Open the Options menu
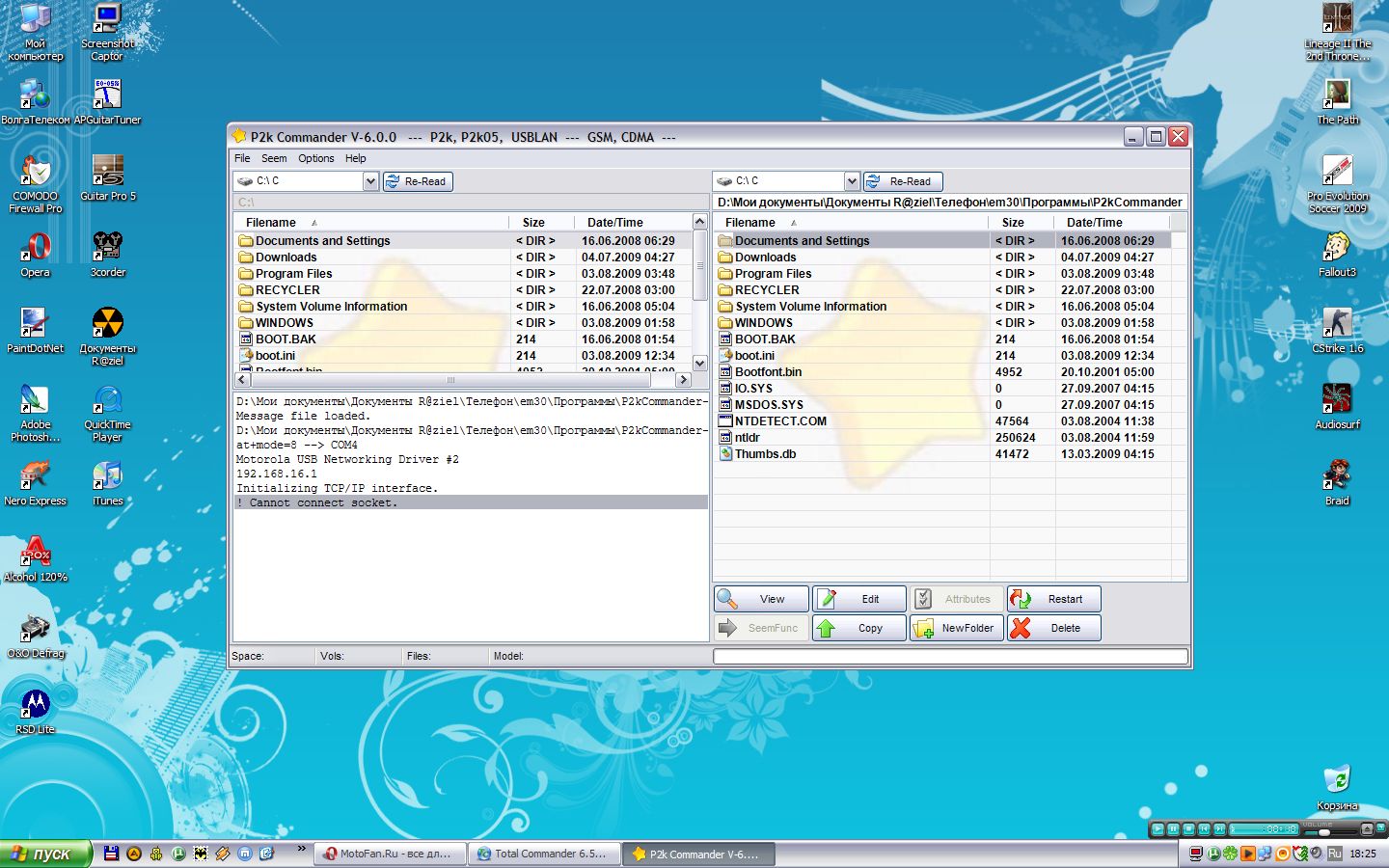Screen dimensions: 1389x868 click(x=315, y=158)
